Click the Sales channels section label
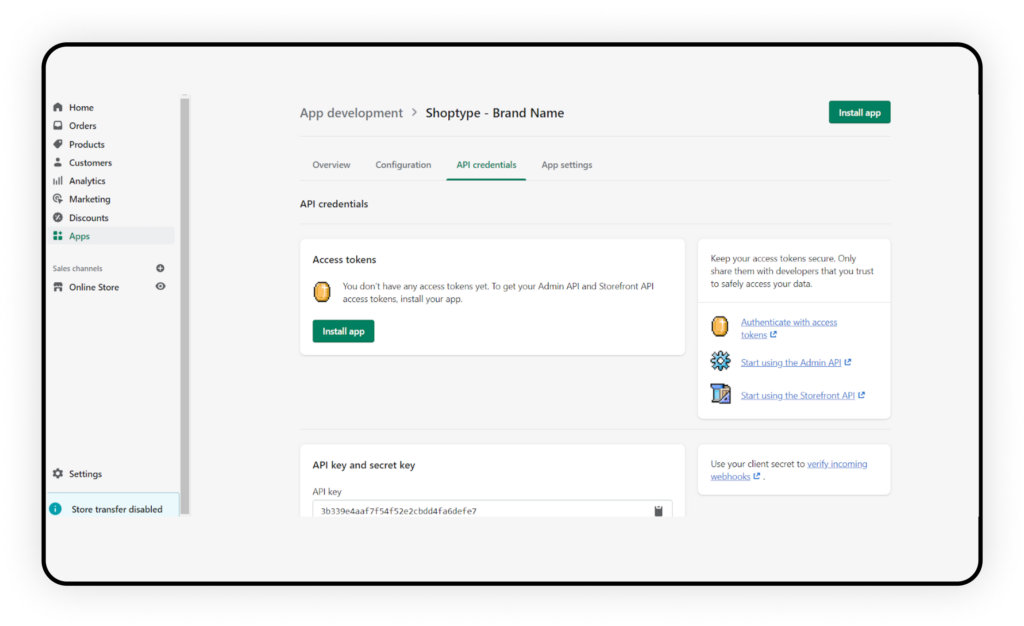Image resolution: width=1024 pixels, height=626 pixels. tap(77, 268)
